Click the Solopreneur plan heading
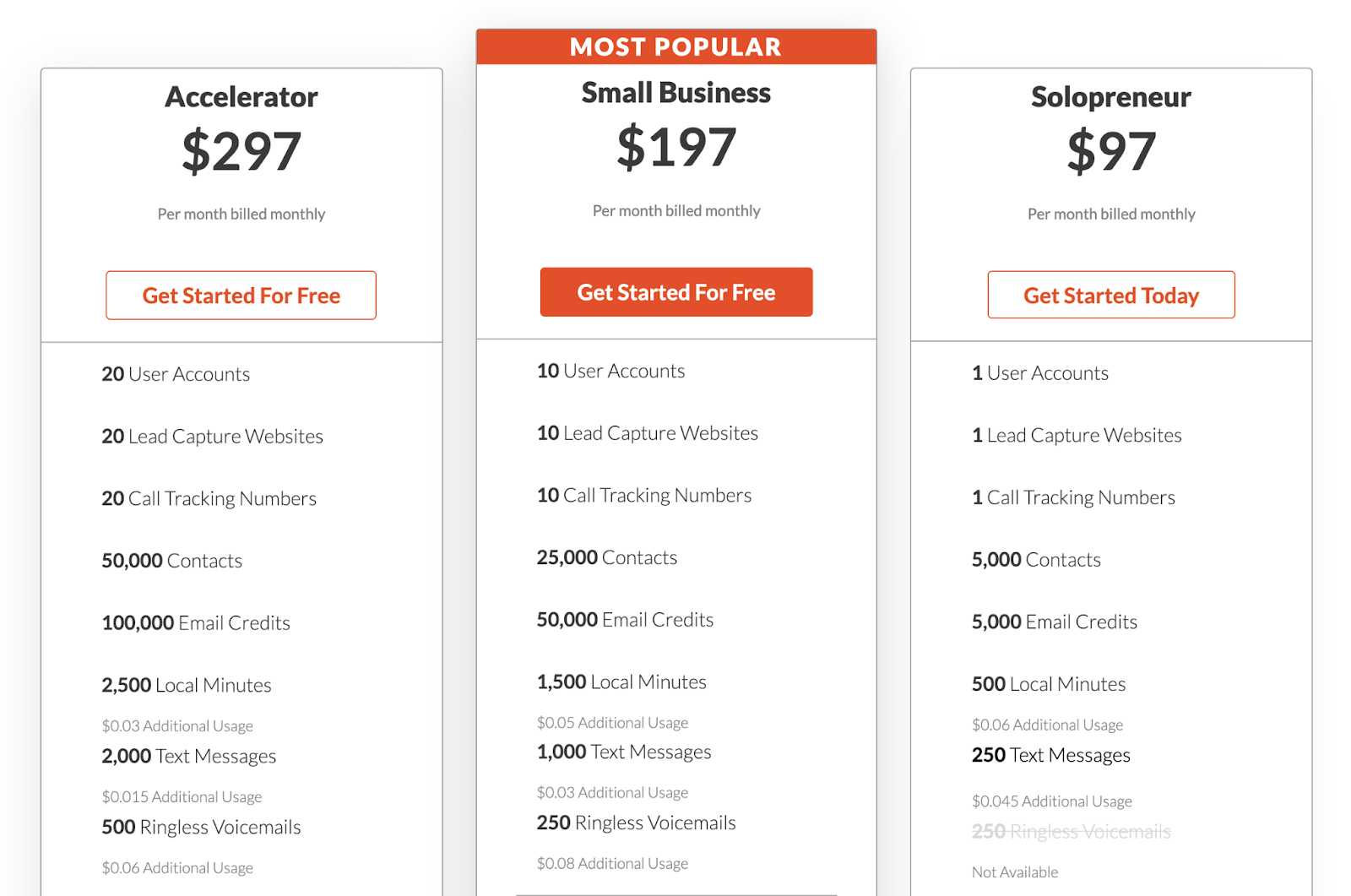 pos(1110,97)
